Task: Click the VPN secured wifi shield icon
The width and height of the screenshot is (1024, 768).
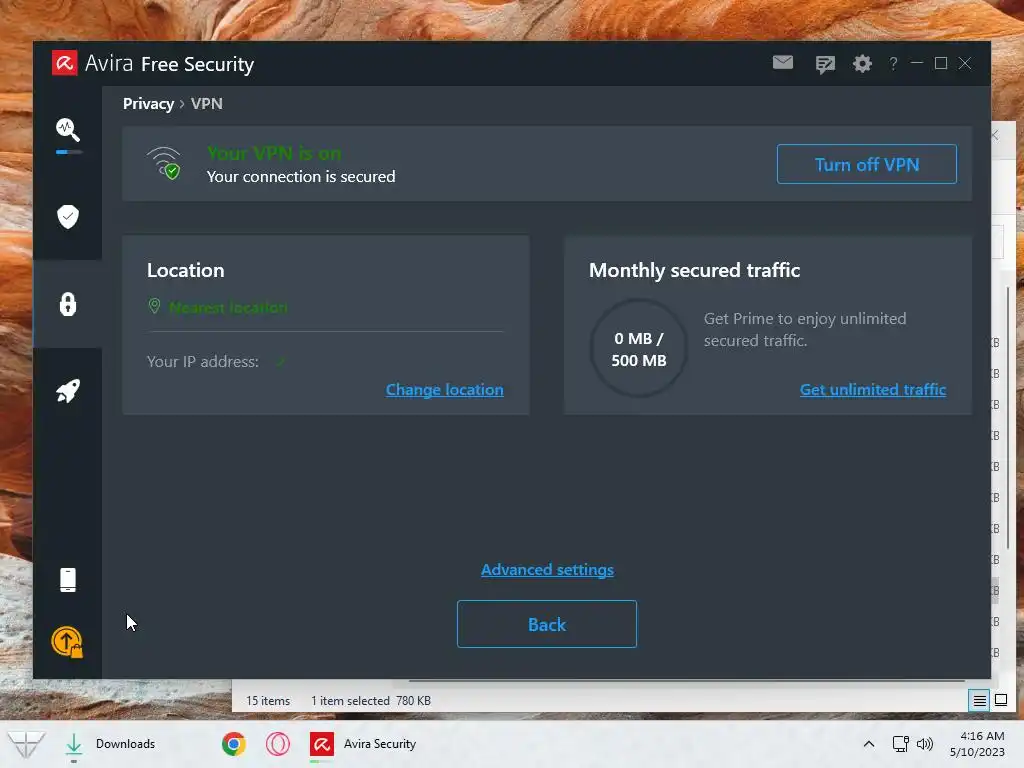Action: (164, 163)
